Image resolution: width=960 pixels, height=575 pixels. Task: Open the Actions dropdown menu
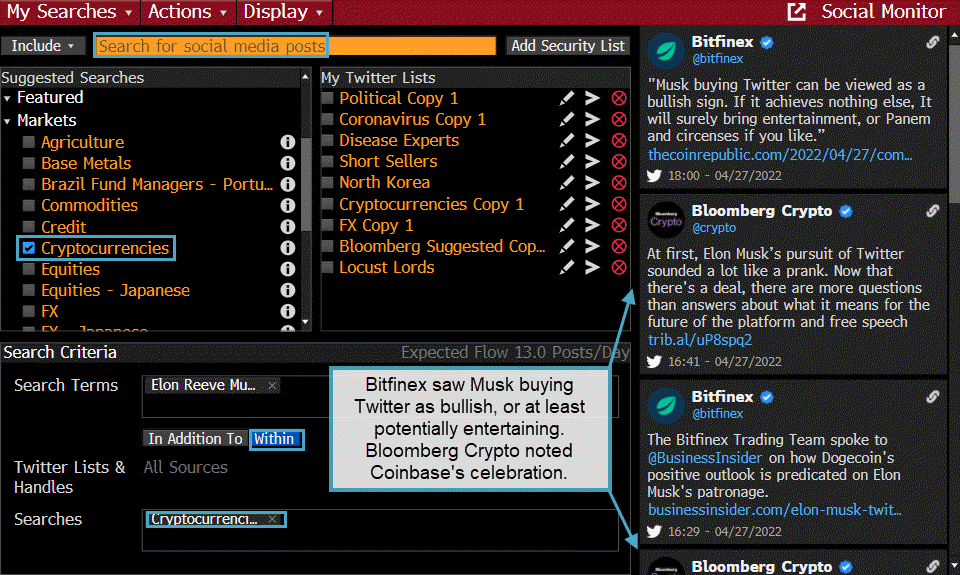click(187, 12)
